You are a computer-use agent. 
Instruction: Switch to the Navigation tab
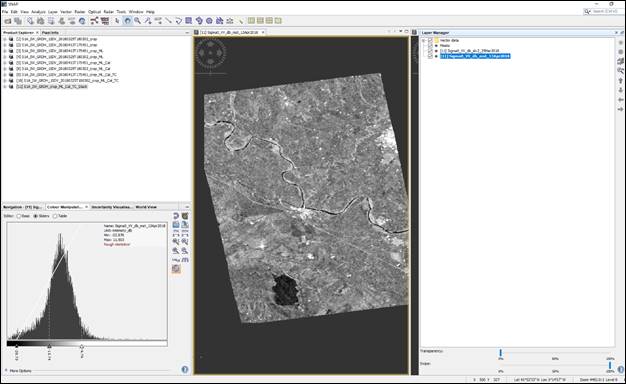tap(22, 207)
